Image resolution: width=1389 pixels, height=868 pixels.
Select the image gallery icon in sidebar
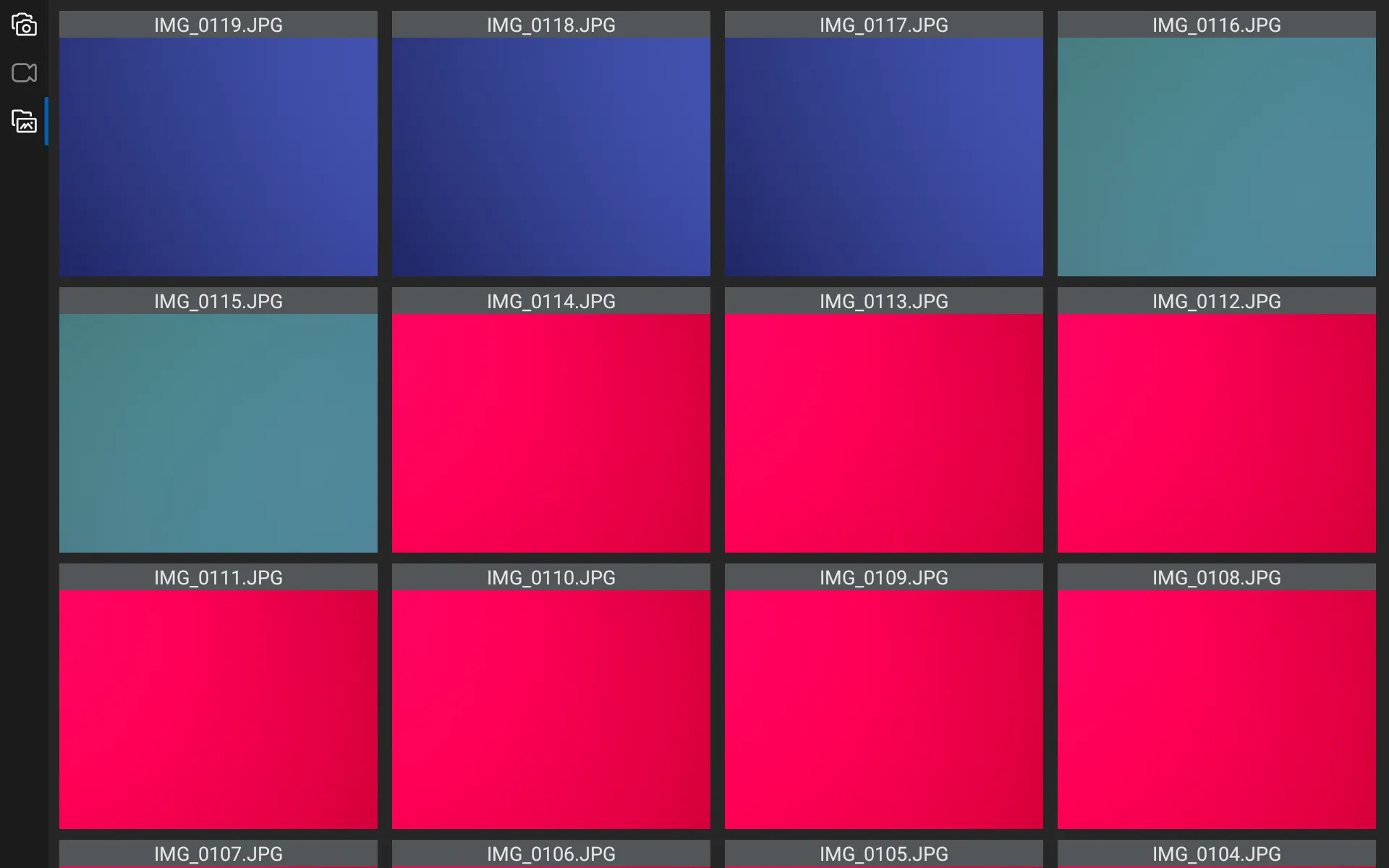(x=24, y=122)
